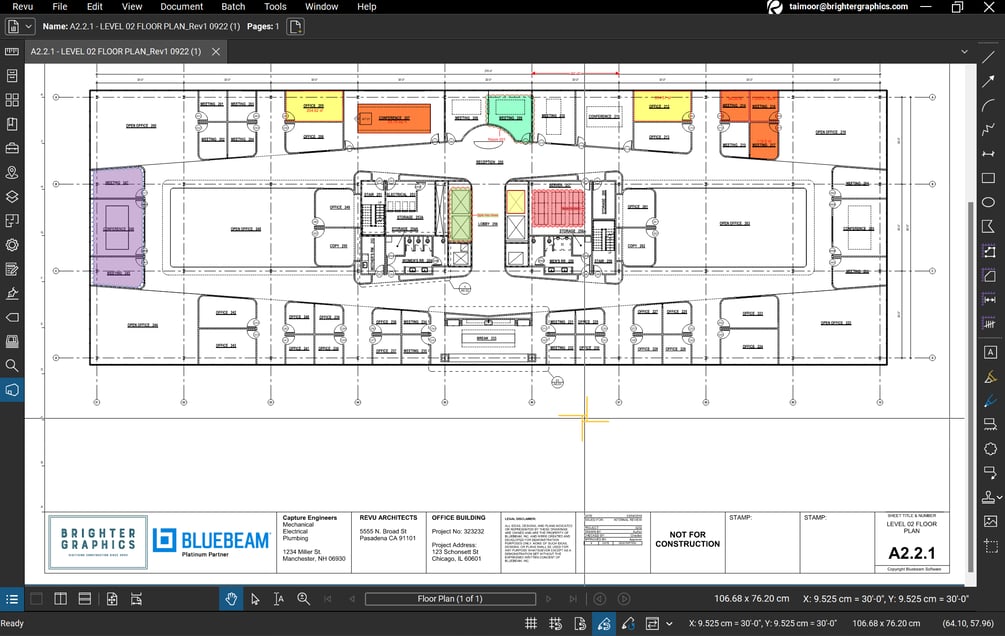Open the Batch menu
Screen dimensions: 1005x636
[233, 7]
